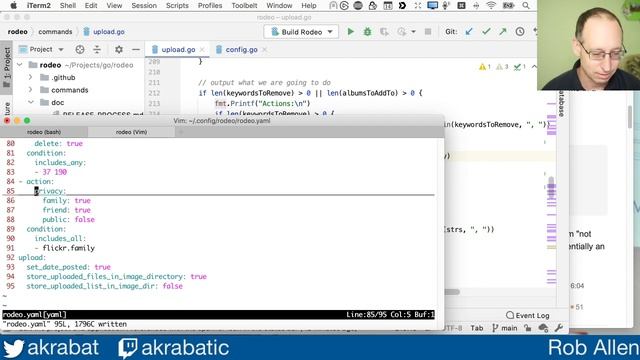The image size is (640, 360).
Task: Open Event Log in status bar
Action: point(528,315)
